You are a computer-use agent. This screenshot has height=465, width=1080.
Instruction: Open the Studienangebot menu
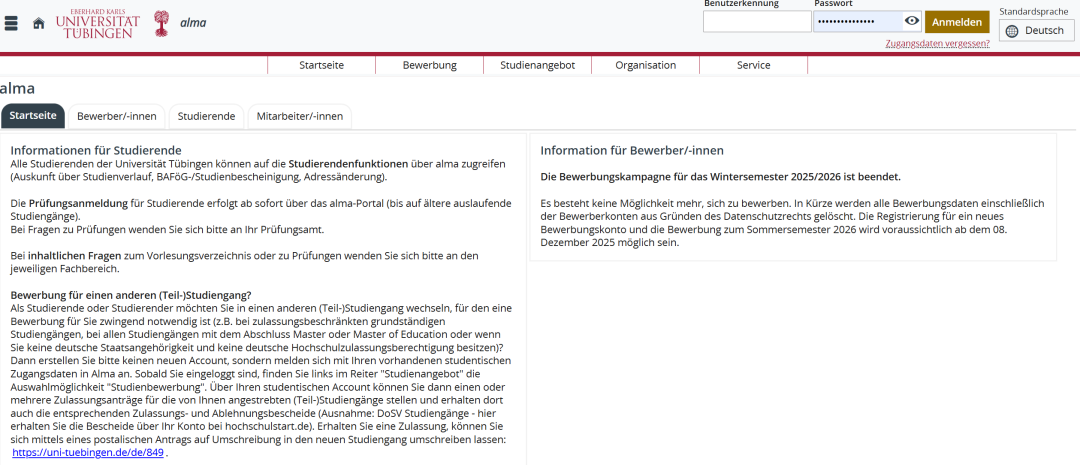click(537, 65)
